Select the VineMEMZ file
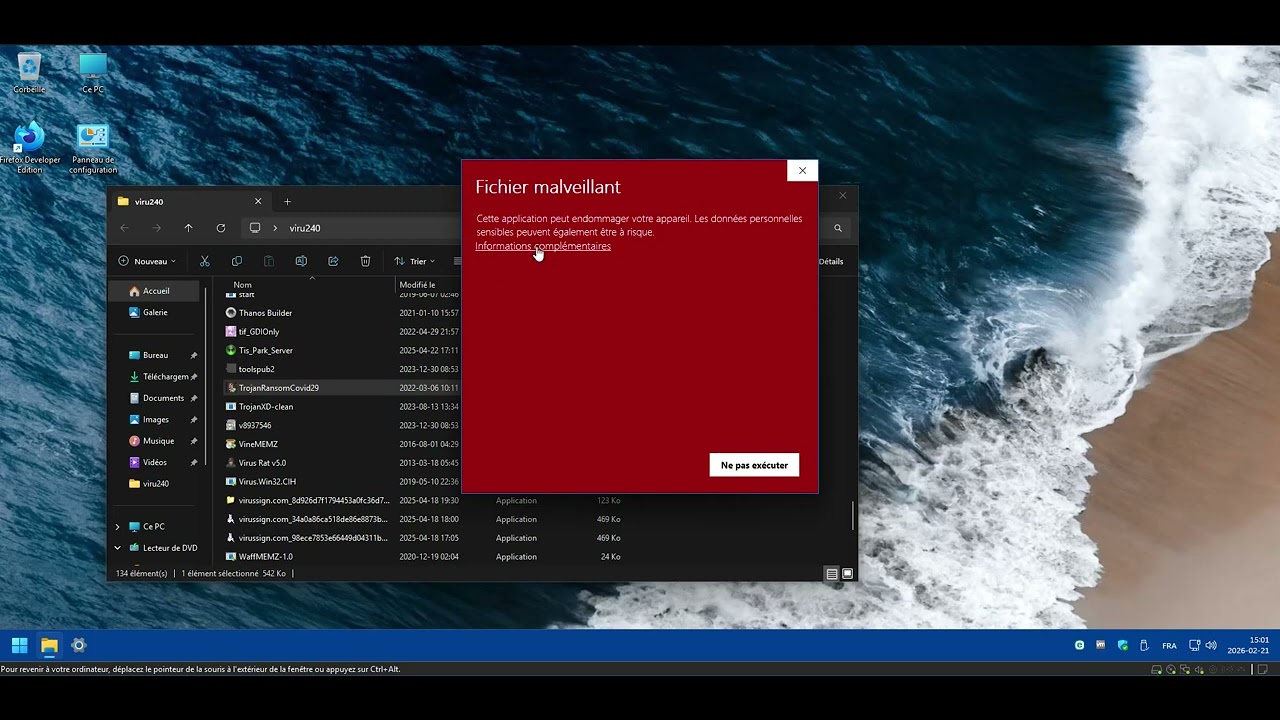Image resolution: width=1280 pixels, height=720 pixels. (258, 444)
